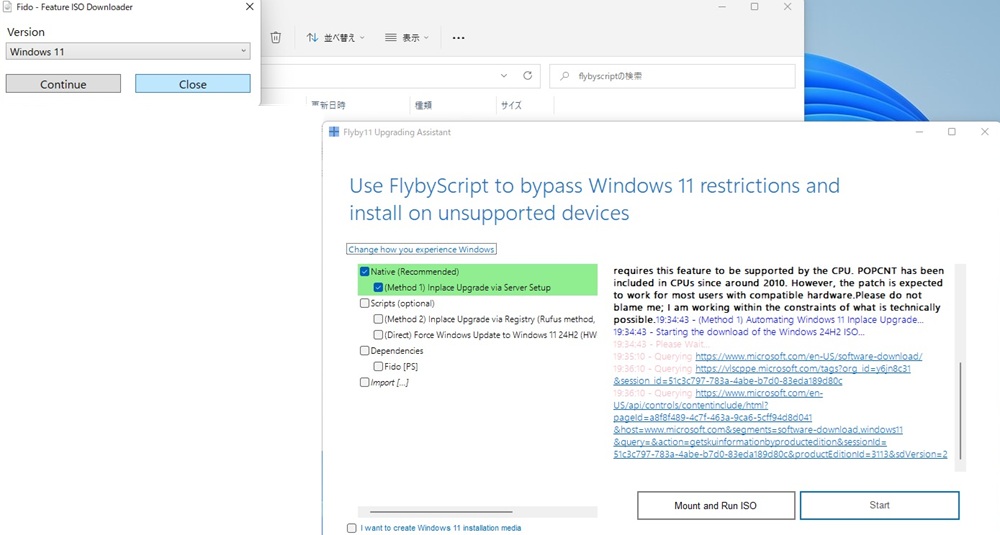Close the Fido Feature ISO Downloader window

click(x=249, y=7)
